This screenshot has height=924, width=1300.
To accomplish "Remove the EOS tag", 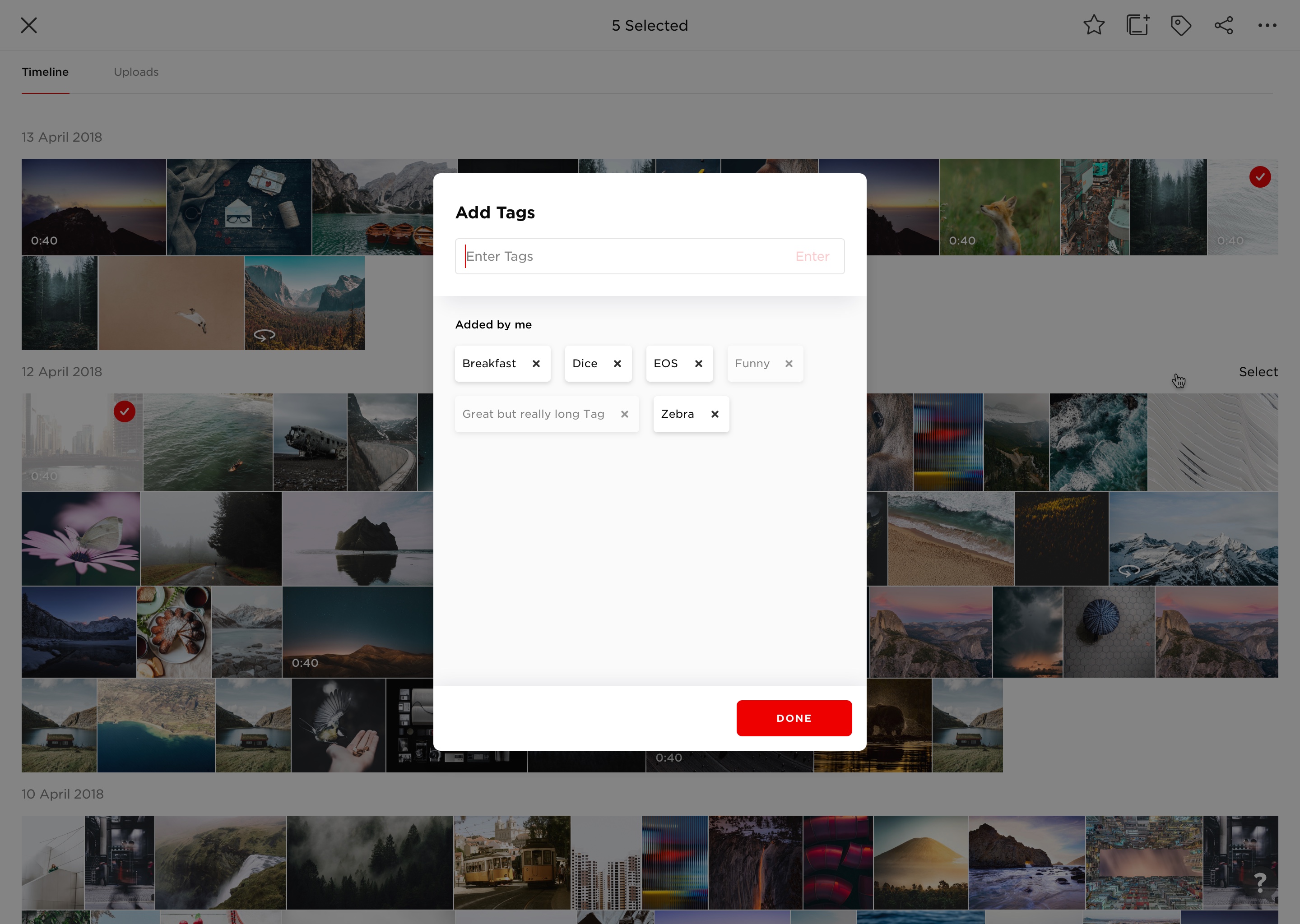I will pyautogui.click(x=698, y=364).
